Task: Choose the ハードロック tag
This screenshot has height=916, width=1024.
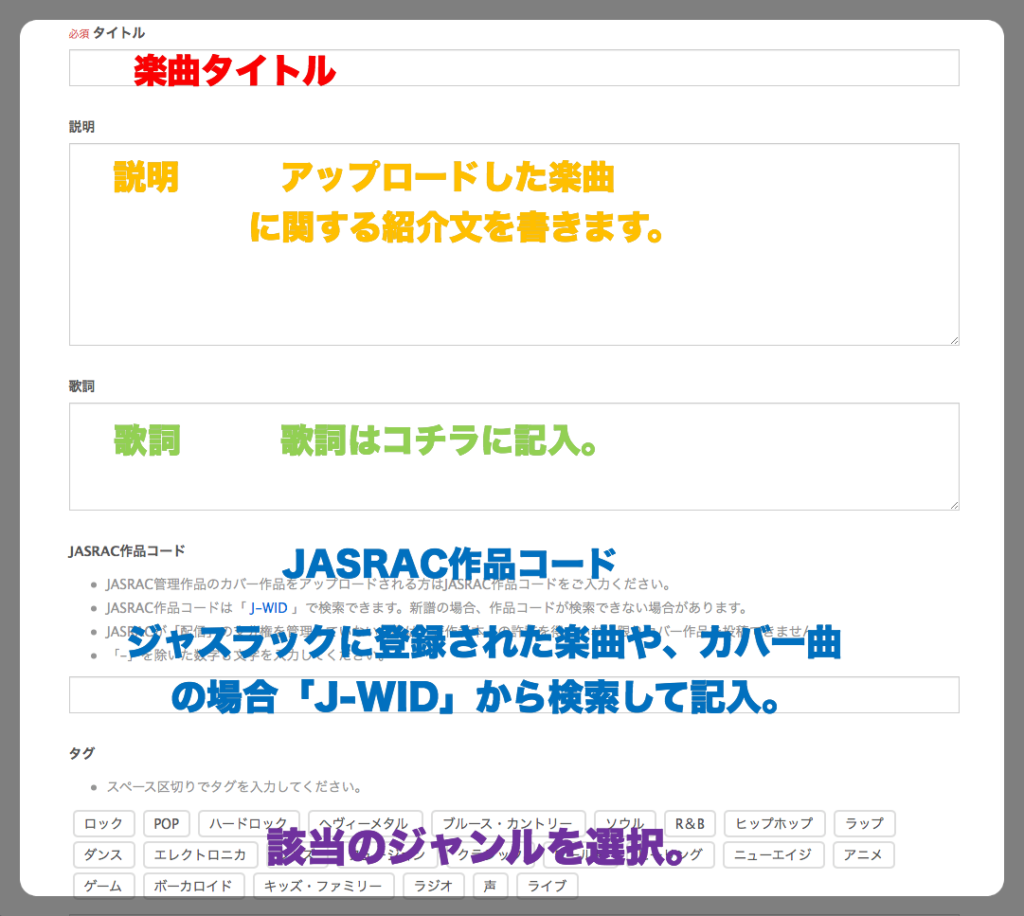Action: click(249, 824)
